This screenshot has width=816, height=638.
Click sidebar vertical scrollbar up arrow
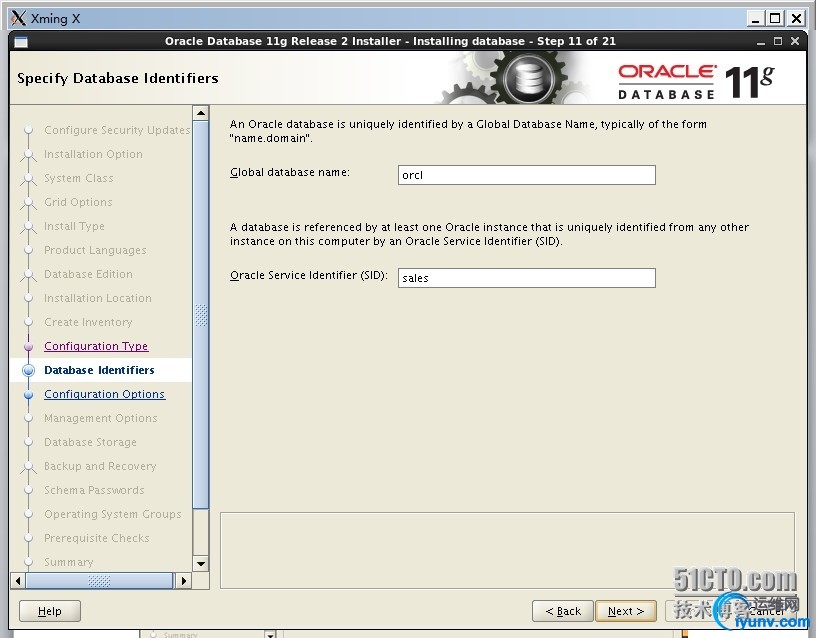click(201, 112)
